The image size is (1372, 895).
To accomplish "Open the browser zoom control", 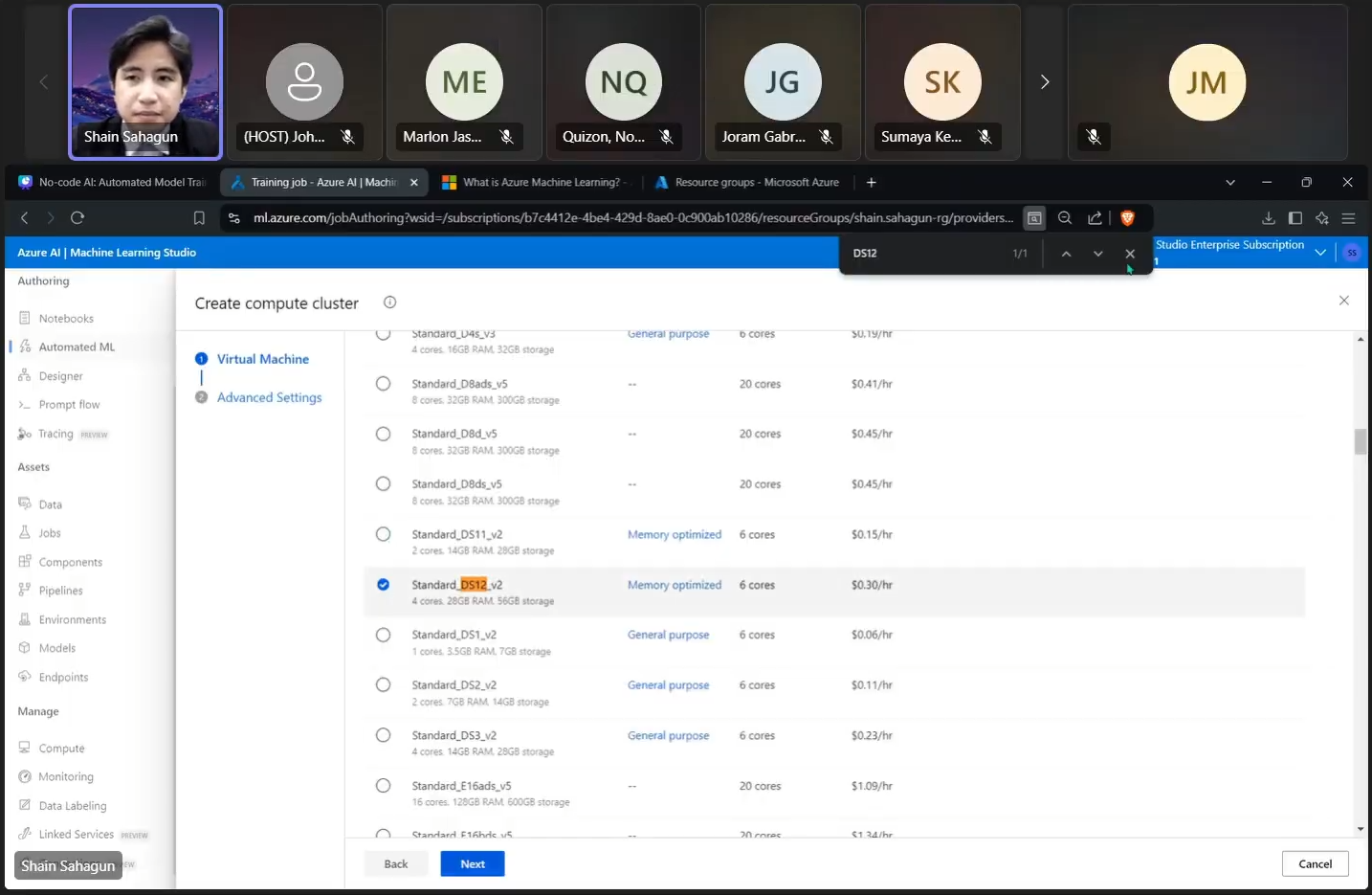I will pos(1064,218).
